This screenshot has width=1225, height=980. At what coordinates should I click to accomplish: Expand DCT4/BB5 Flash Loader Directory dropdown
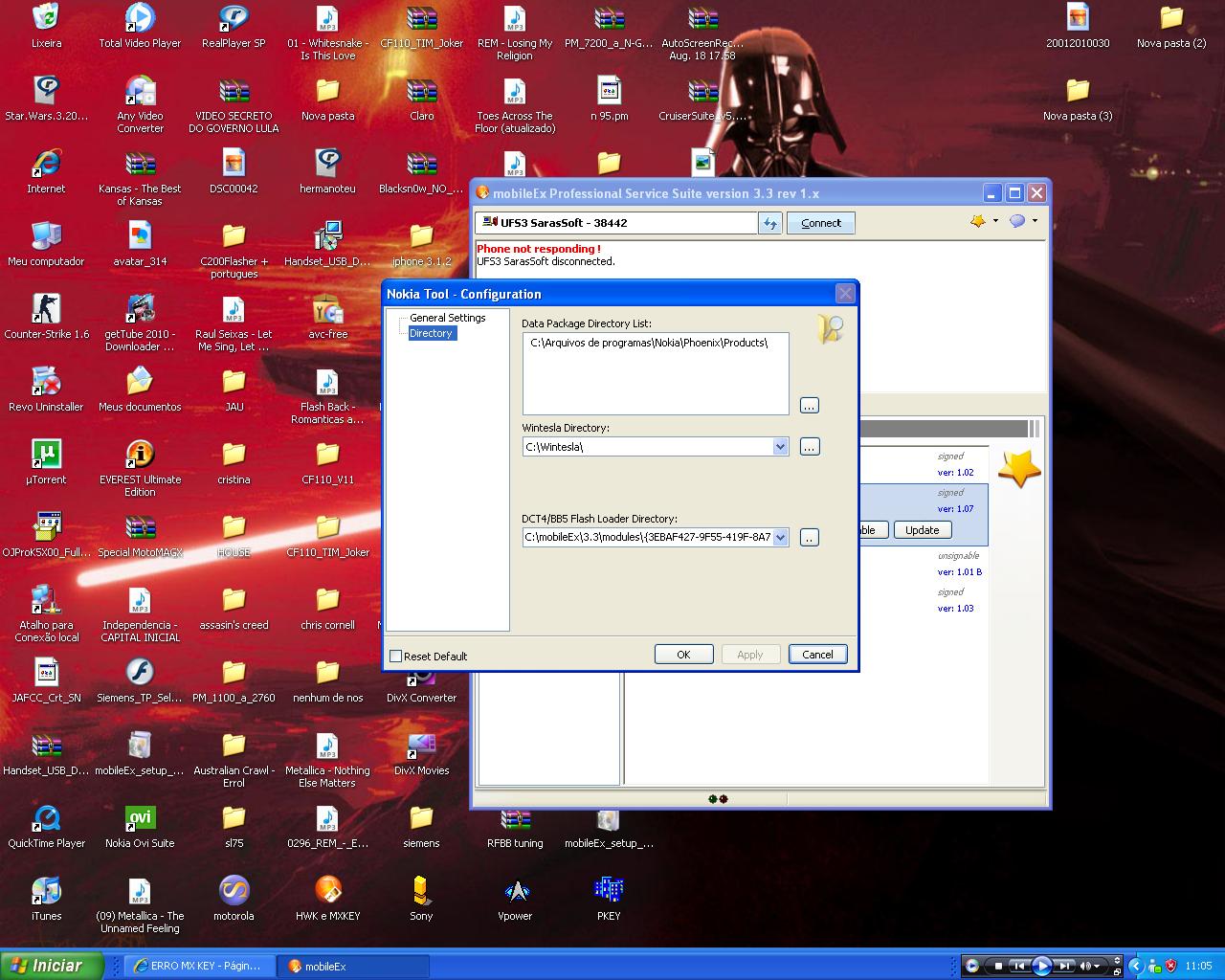point(780,538)
